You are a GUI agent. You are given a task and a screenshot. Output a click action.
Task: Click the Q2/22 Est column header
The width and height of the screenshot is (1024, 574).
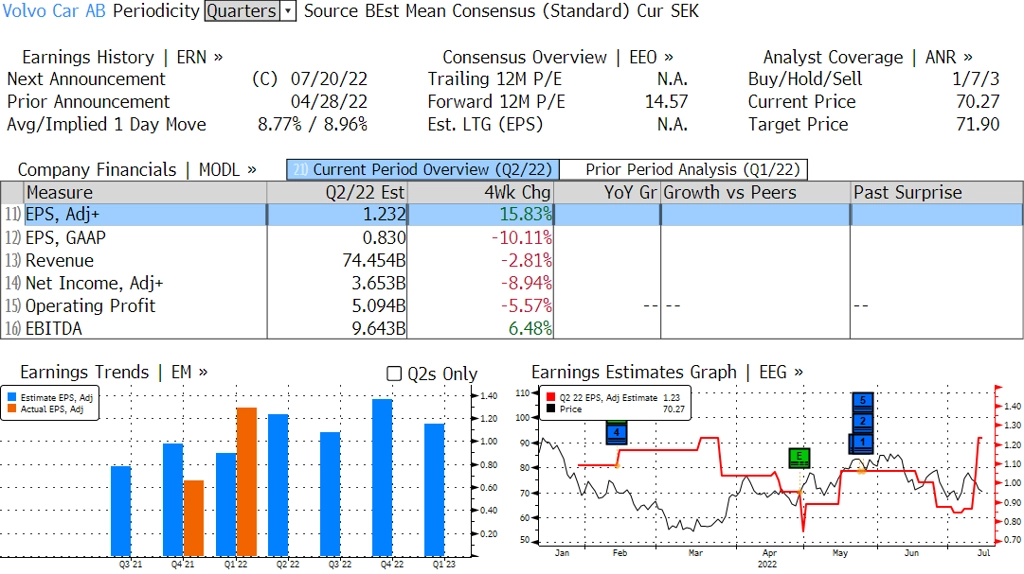[x=337, y=193]
